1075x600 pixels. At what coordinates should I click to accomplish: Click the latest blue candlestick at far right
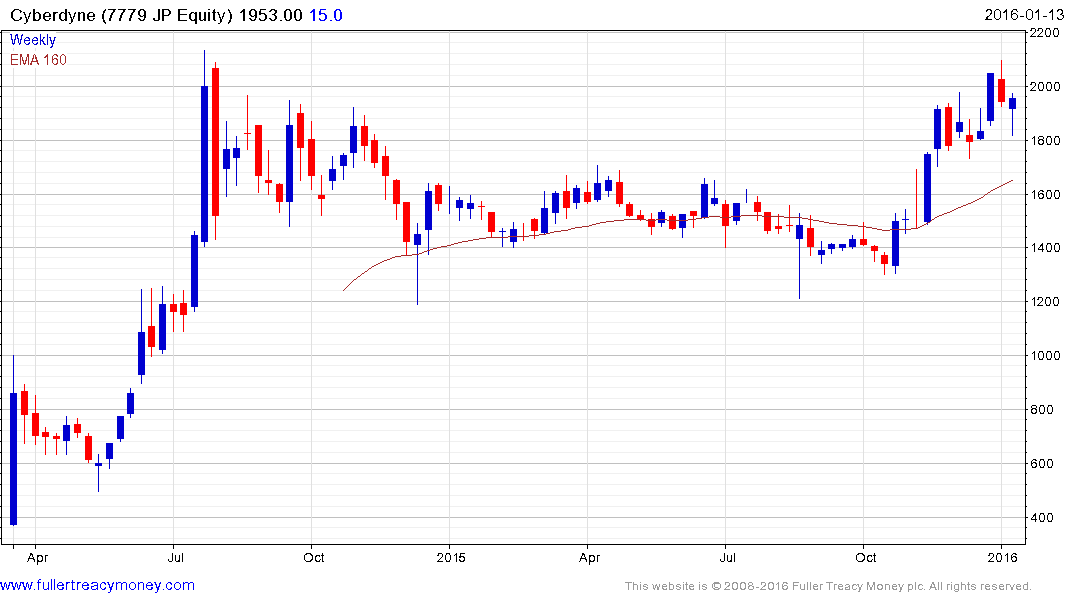point(1013,104)
